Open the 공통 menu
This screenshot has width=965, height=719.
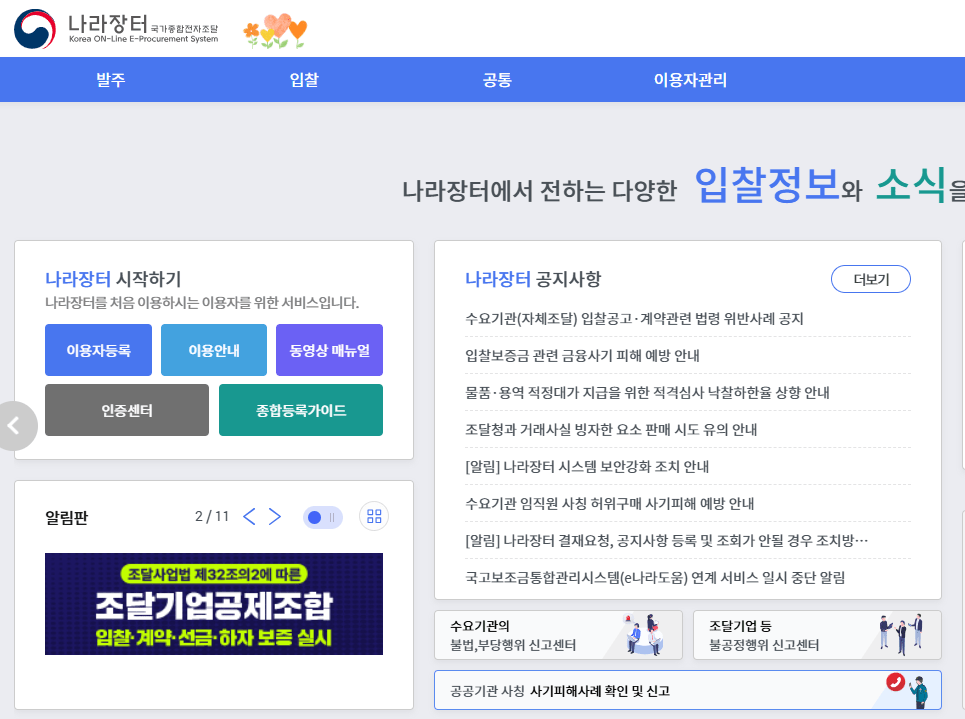(x=497, y=79)
